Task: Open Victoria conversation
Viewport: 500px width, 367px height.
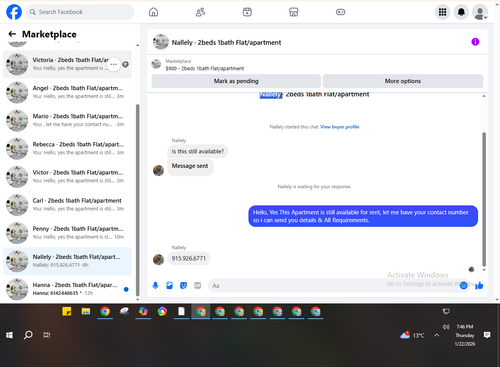Action: [x=67, y=64]
